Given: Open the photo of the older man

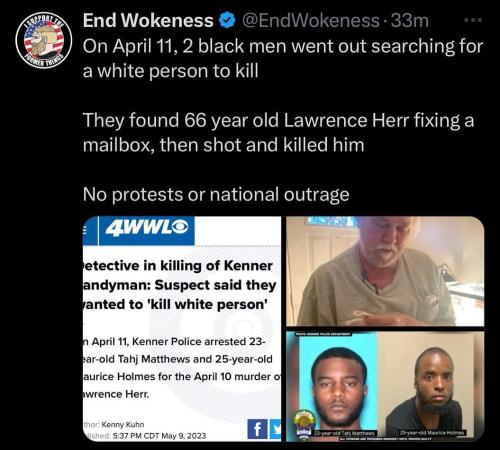Looking at the screenshot, I should 385,271.
